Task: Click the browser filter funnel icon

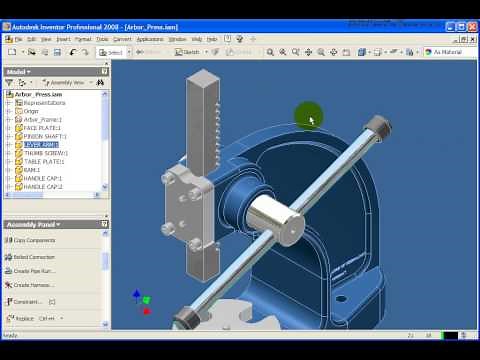Action: pos(9,82)
